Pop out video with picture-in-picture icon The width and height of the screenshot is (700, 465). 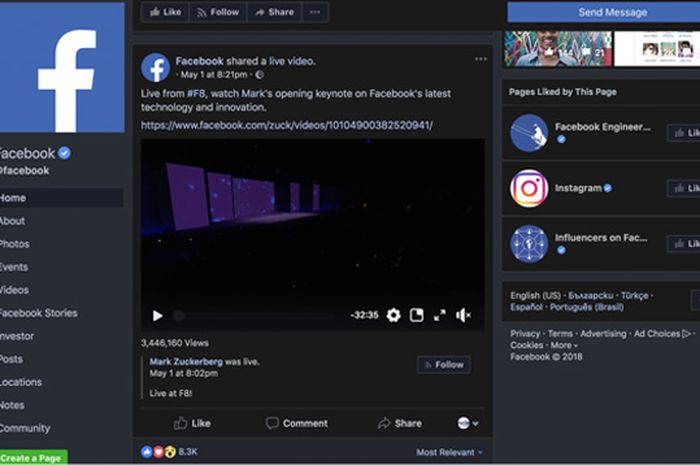(x=417, y=315)
